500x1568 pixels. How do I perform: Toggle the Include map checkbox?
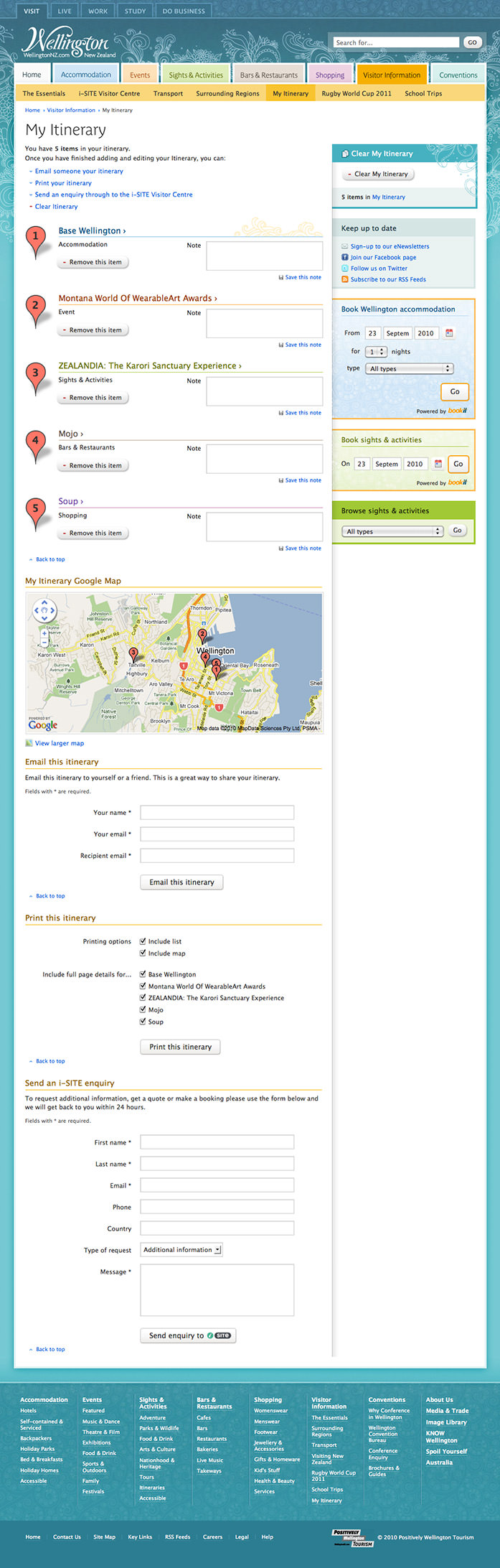coord(143,953)
